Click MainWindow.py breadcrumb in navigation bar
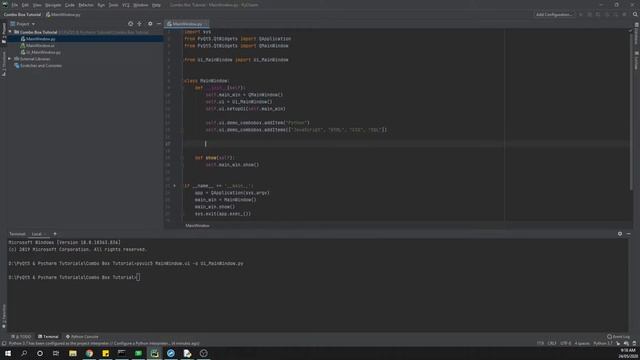This screenshot has height=360, width=640. [x=63, y=14]
